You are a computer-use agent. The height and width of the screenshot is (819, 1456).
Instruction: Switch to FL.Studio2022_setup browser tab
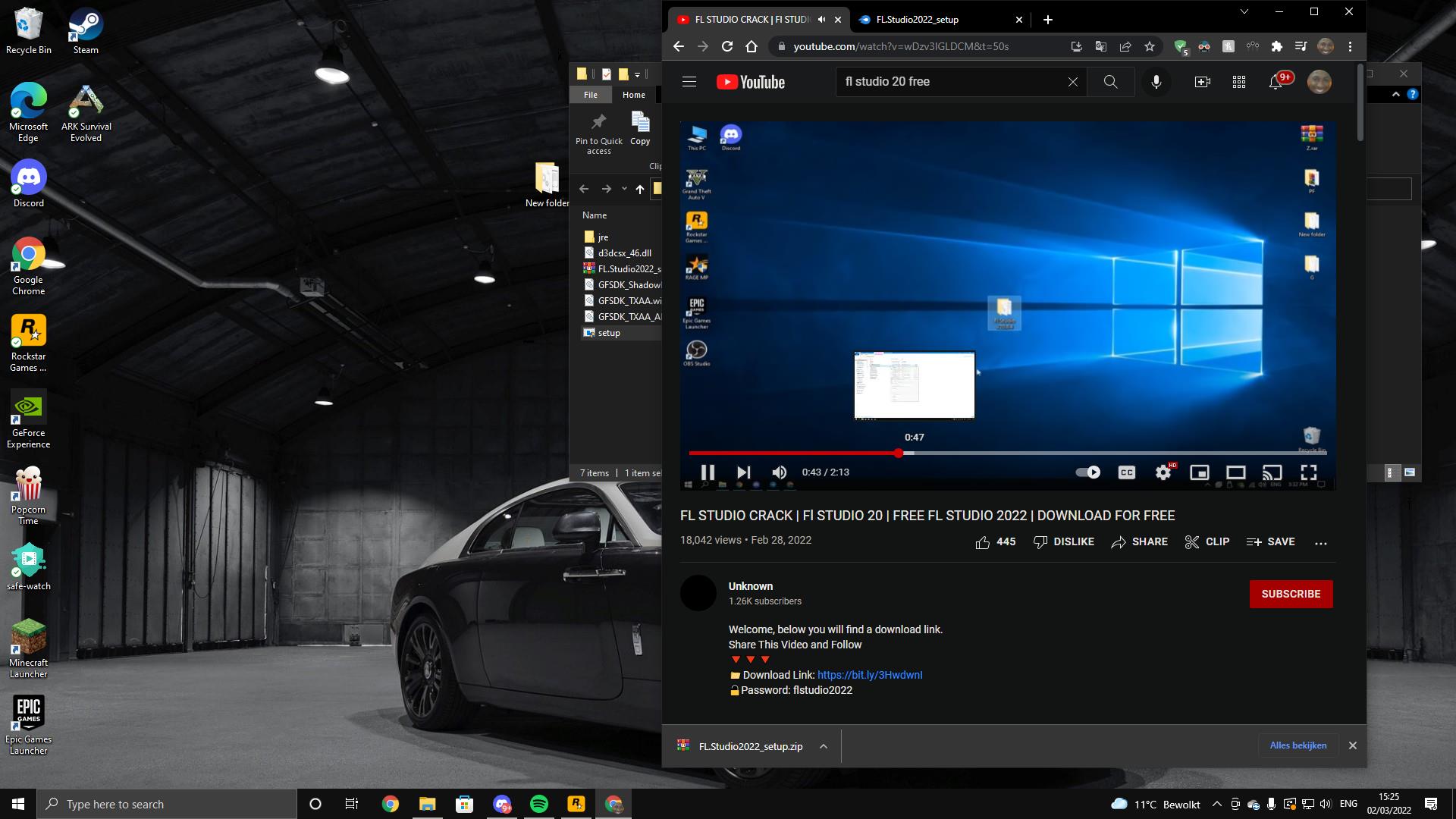coord(918,20)
